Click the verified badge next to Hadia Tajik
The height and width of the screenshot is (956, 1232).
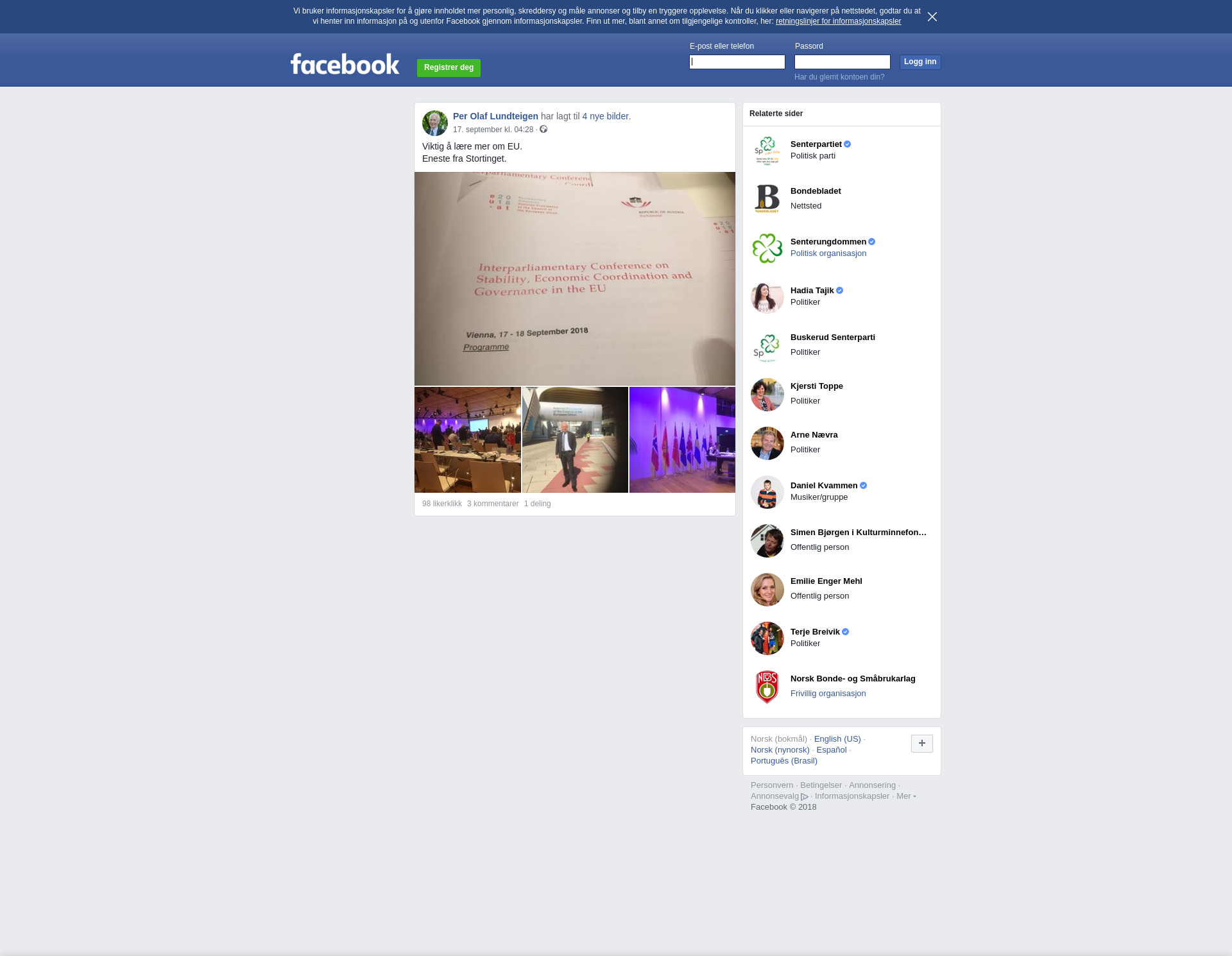pyautogui.click(x=840, y=291)
